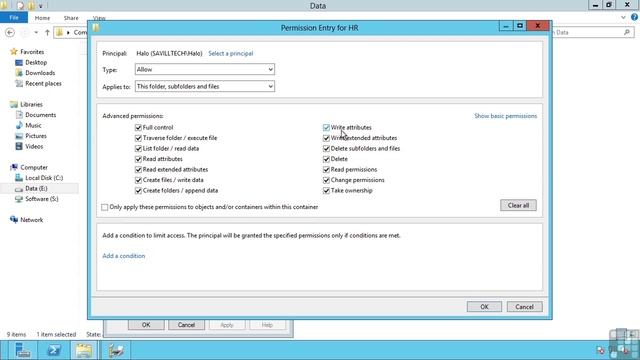The height and width of the screenshot is (360, 640).
Task: Switch to the Home ribbon tab
Action: 42,18
